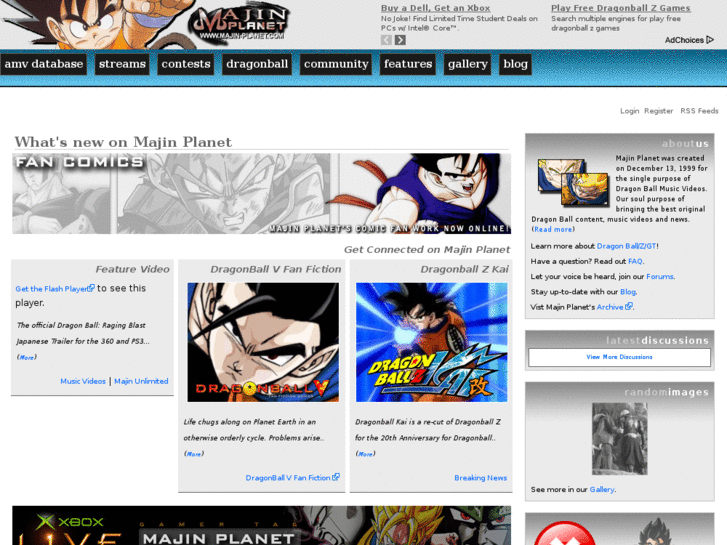The image size is (727, 545).
Task: Click the Fan Comics banner
Action: [x=261, y=193]
